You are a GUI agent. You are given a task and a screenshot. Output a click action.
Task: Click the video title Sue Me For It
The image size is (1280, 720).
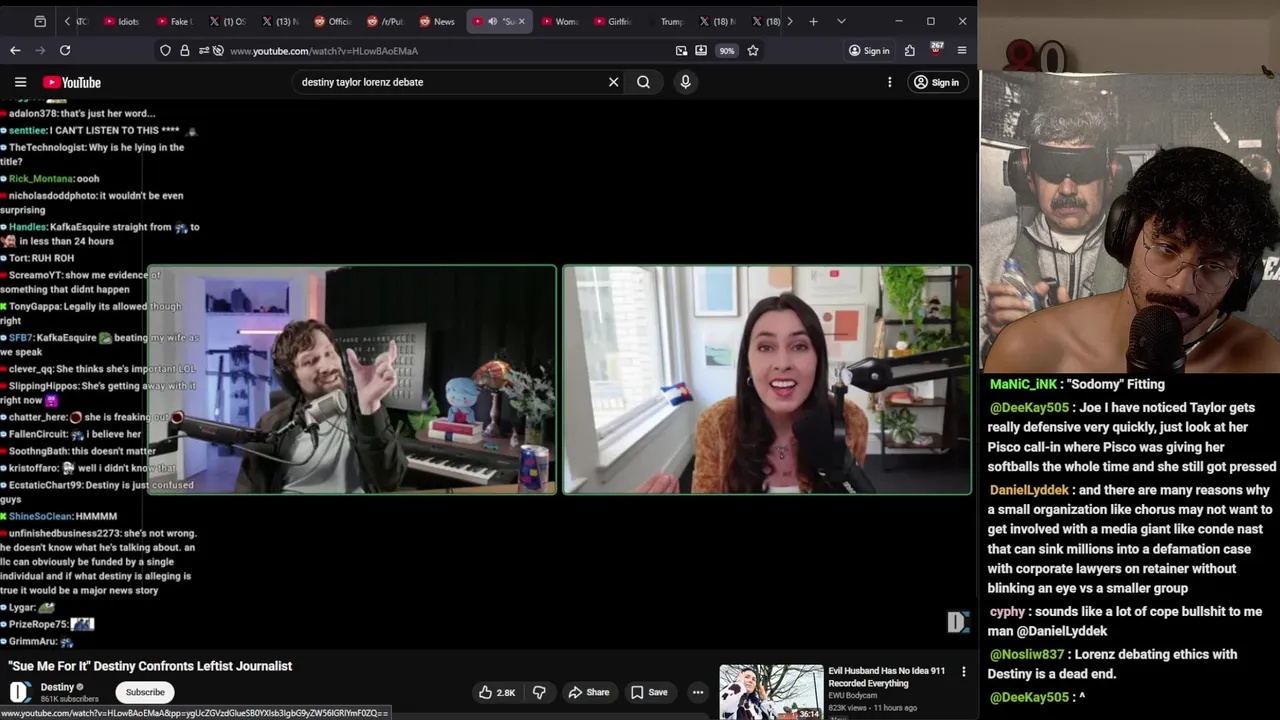(x=150, y=666)
